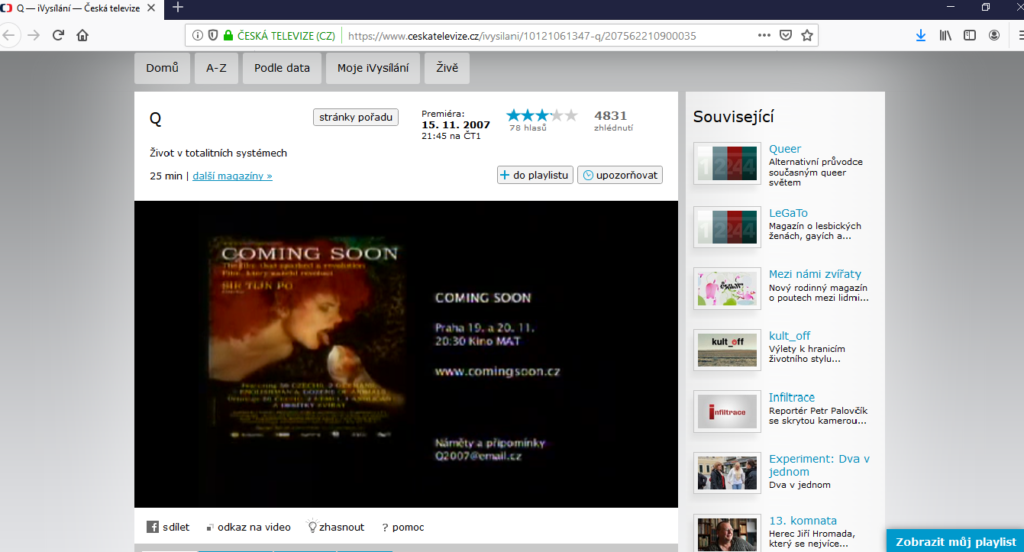Click the stránky pořadu button
This screenshot has width=1024, height=552.
(356, 117)
